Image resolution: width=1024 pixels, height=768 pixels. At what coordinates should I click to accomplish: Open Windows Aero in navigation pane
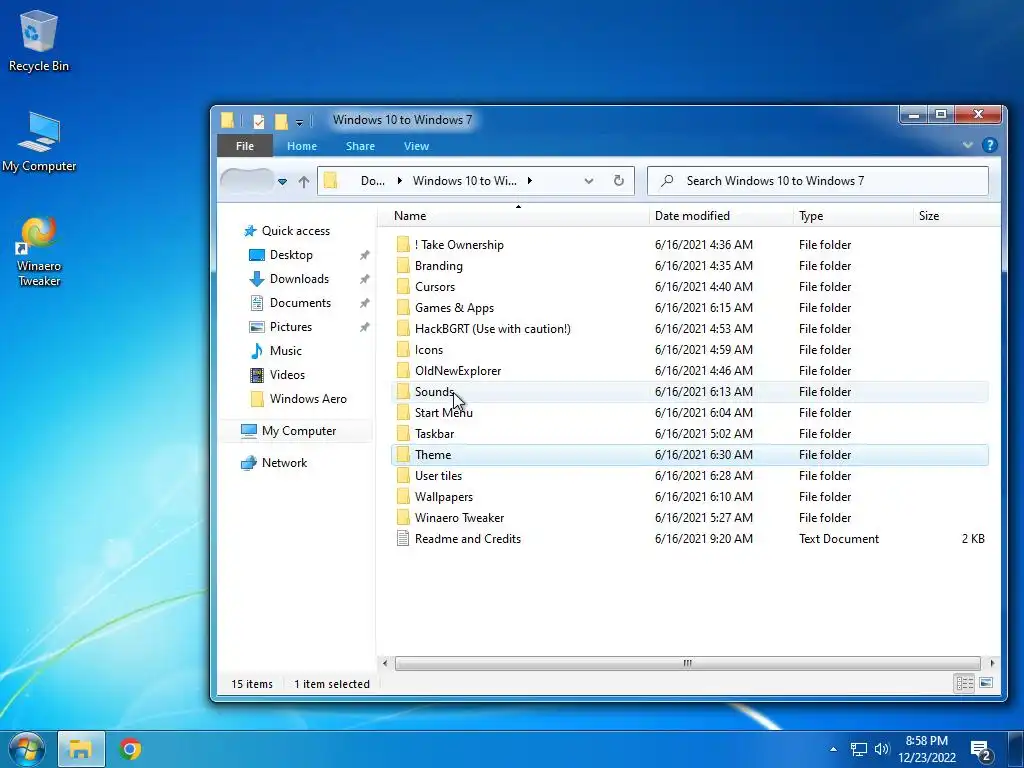point(308,399)
